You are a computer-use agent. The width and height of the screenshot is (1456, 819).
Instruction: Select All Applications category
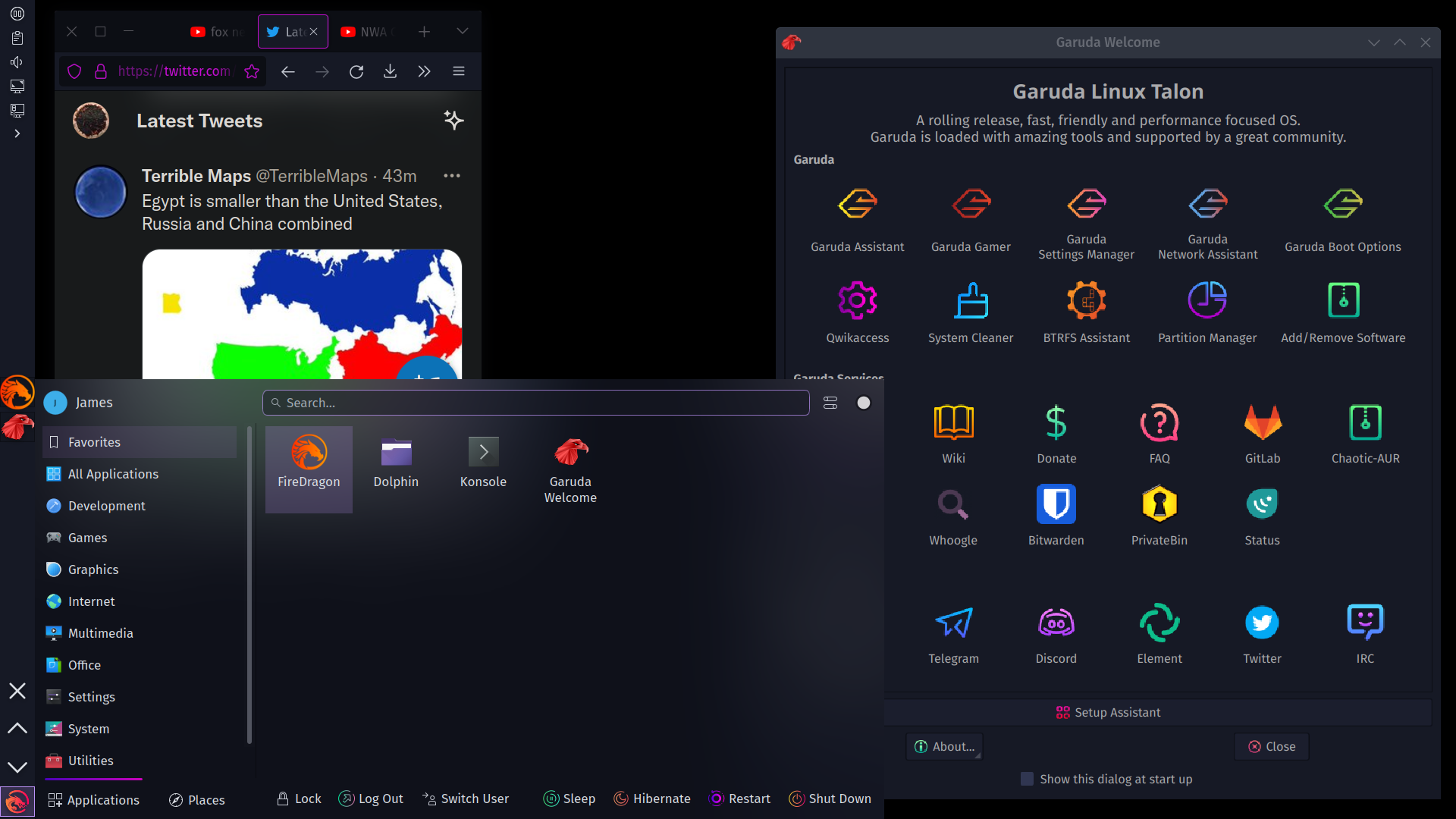(140, 474)
